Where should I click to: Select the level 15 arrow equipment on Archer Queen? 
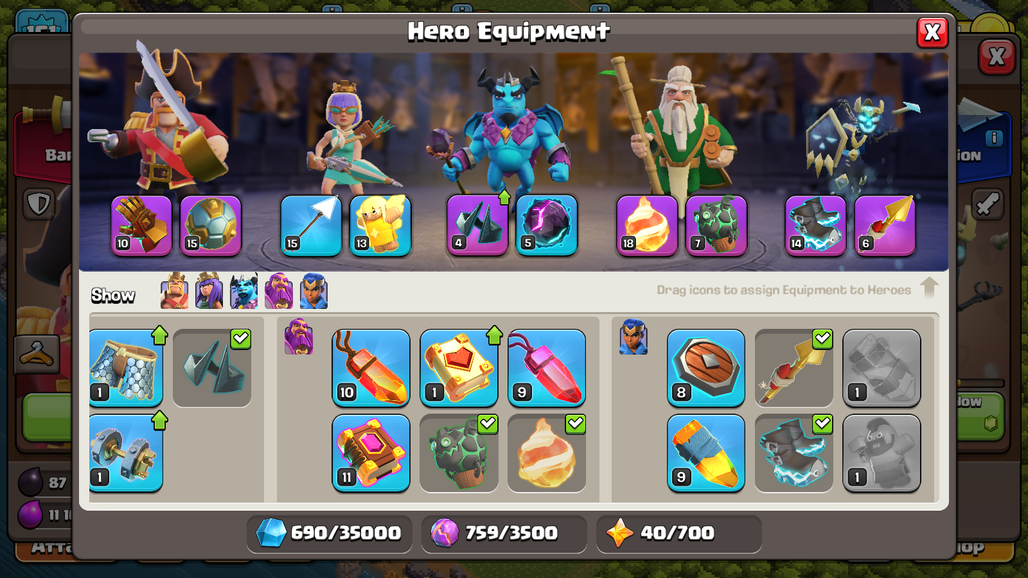click(x=311, y=225)
